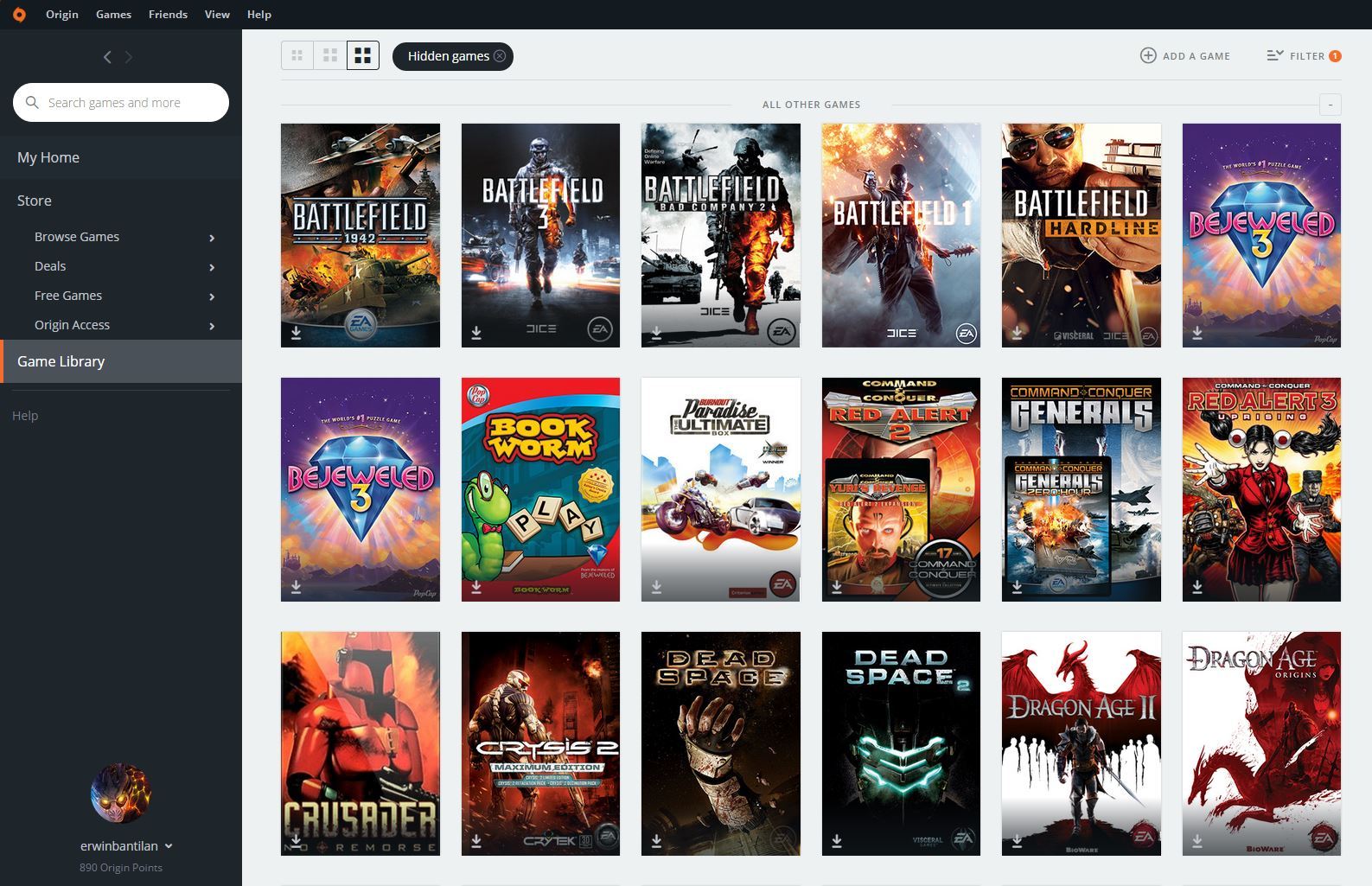Open the Friends menu
Image resolution: width=1372 pixels, height=886 pixels.
[168, 15]
